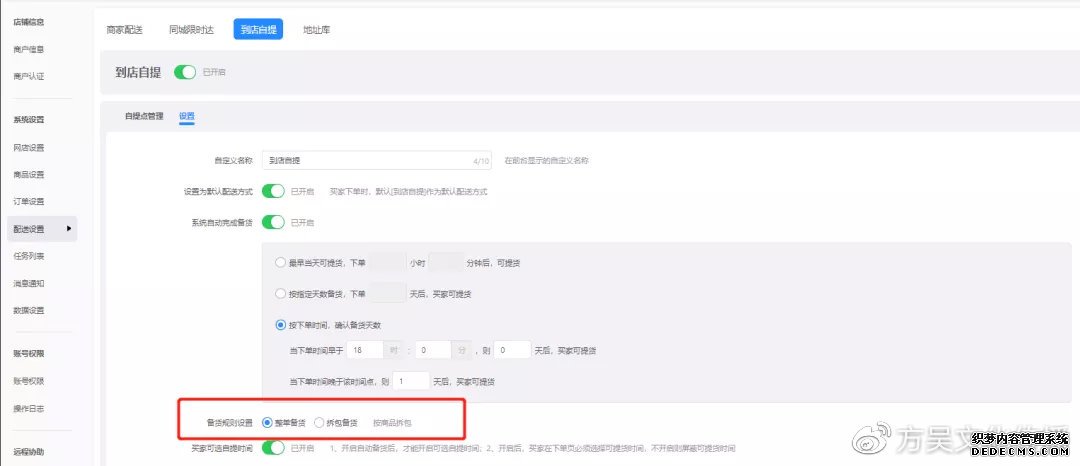This screenshot has width=1080, height=466.
Task: Click the arrow beside 配送设置
Action: pos(69,229)
